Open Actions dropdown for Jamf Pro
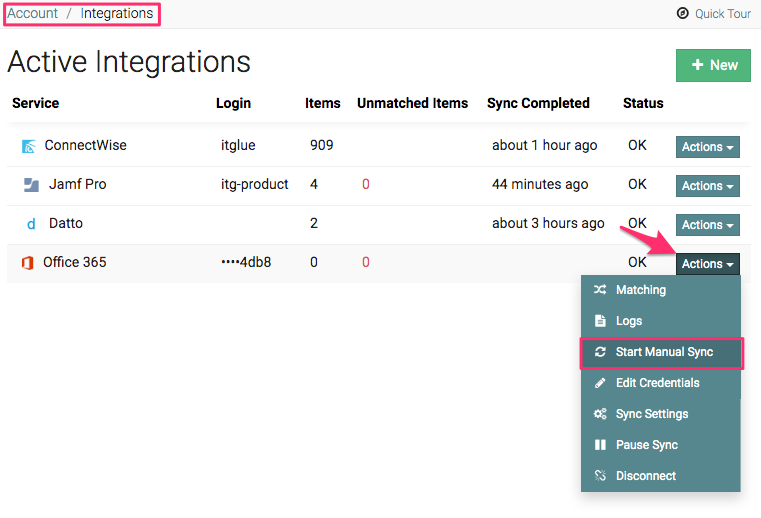This screenshot has height=518, width=761. (x=707, y=186)
